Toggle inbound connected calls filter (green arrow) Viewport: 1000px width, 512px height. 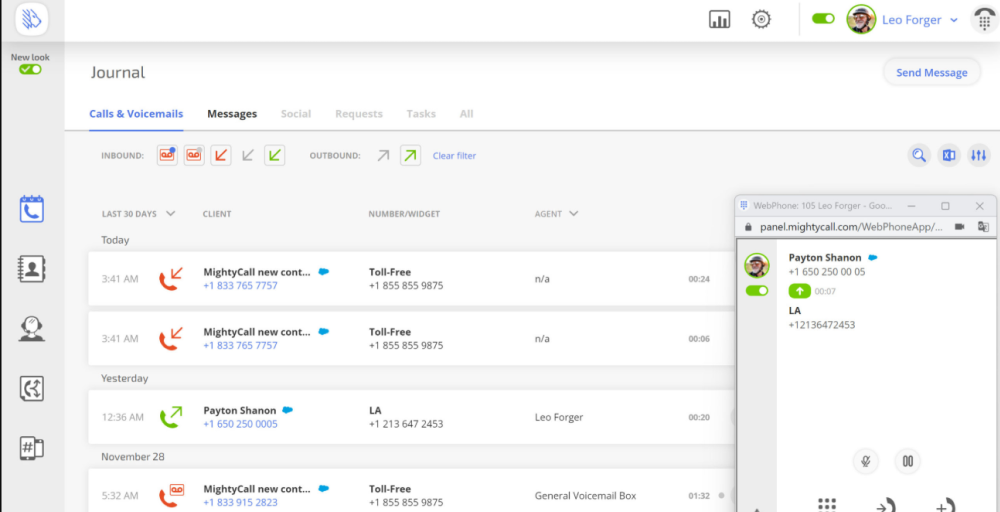pos(275,155)
